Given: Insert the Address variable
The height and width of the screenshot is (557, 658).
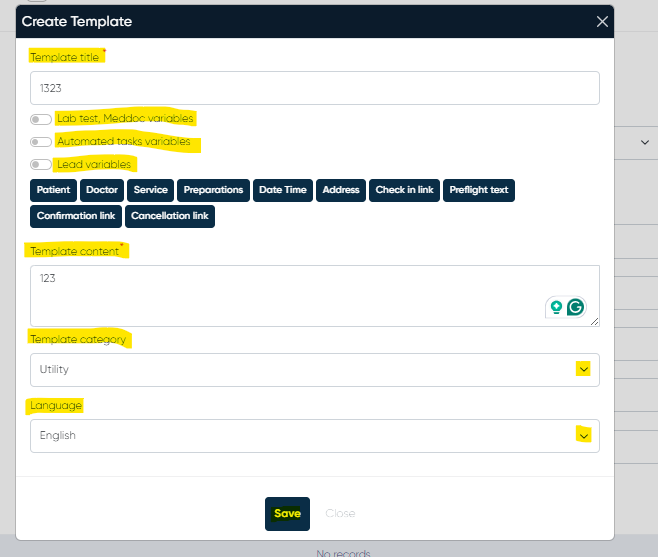Looking at the screenshot, I should (341, 190).
